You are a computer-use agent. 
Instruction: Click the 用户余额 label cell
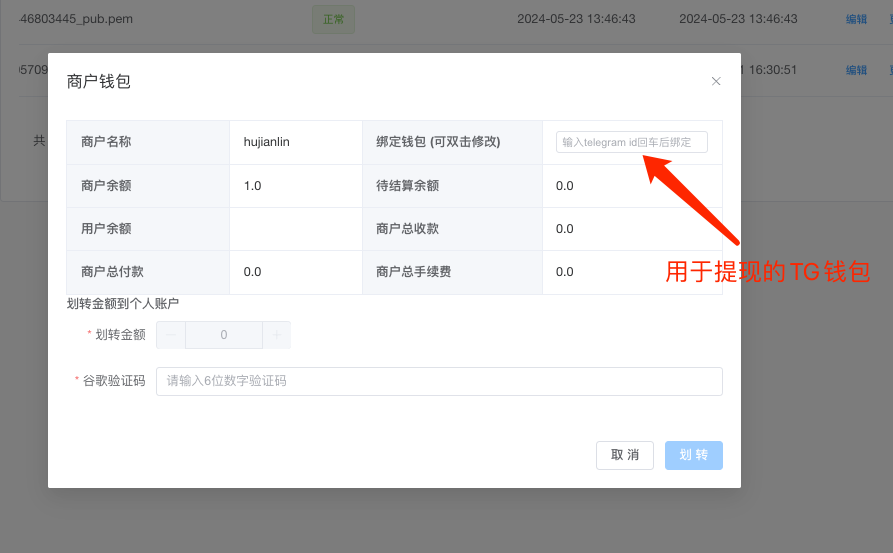[106, 229]
